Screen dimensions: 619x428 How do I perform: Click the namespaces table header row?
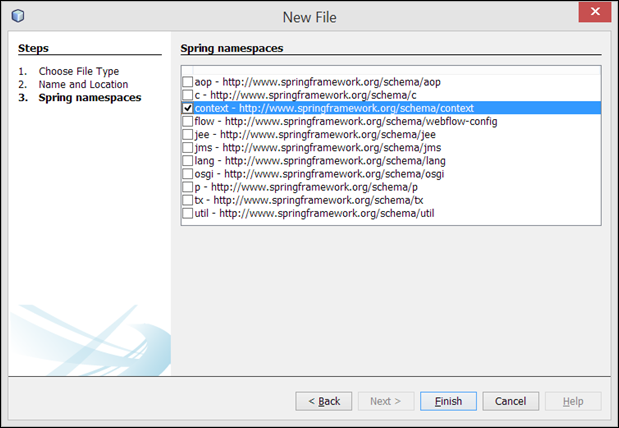pyautogui.click(x=391, y=70)
